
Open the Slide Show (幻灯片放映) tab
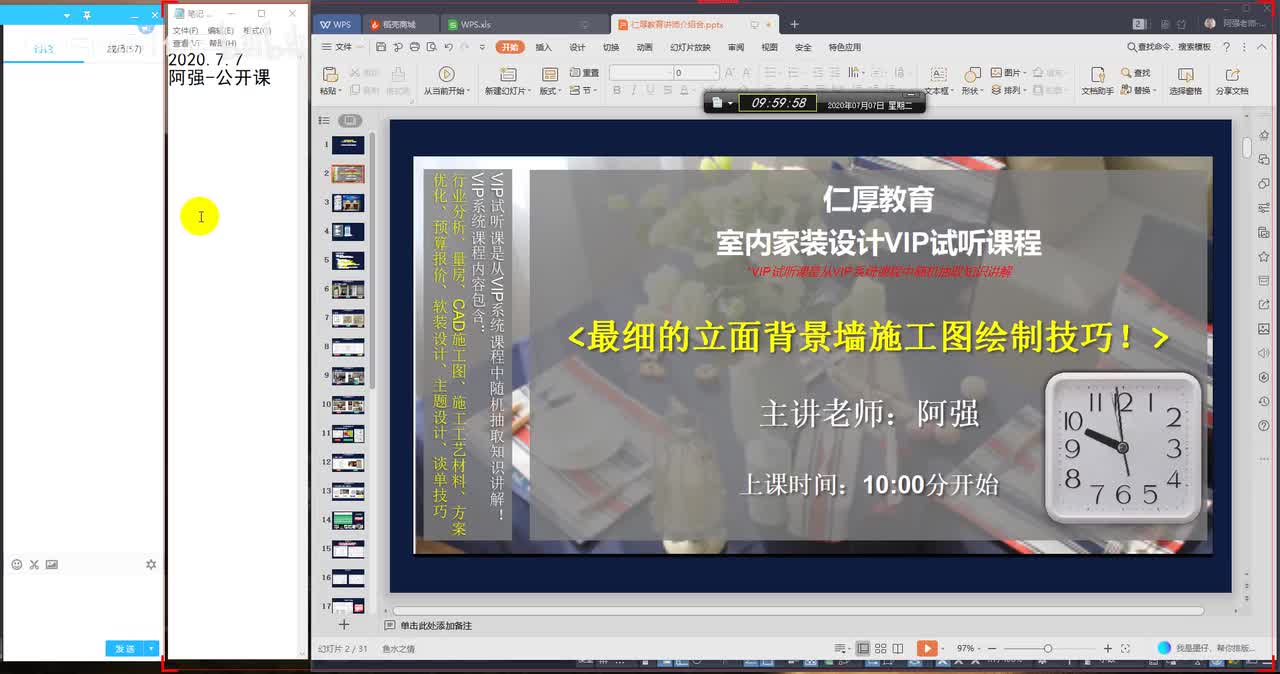pyautogui.click(x=690, y=47)
